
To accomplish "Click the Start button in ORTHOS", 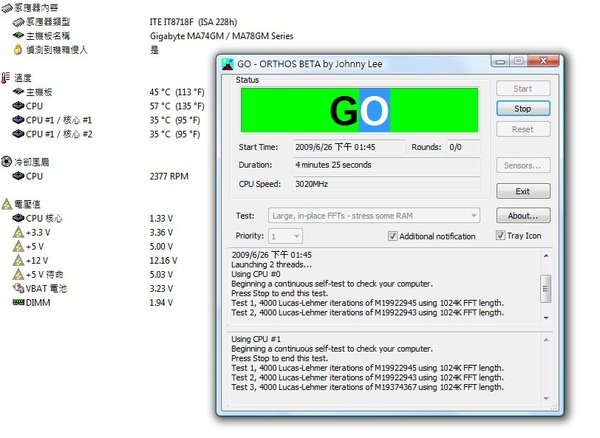I will (523, 89).
